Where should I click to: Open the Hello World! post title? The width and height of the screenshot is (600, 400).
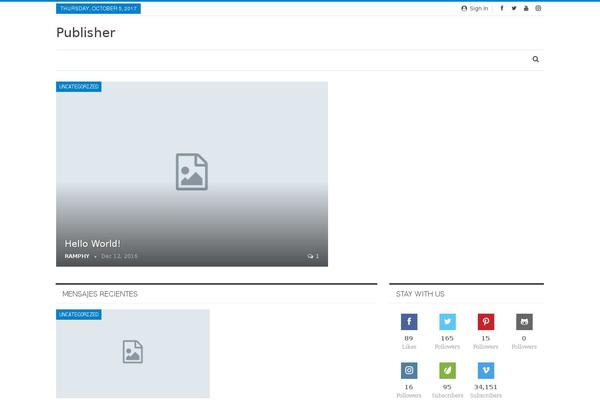(x=92, y=243)
